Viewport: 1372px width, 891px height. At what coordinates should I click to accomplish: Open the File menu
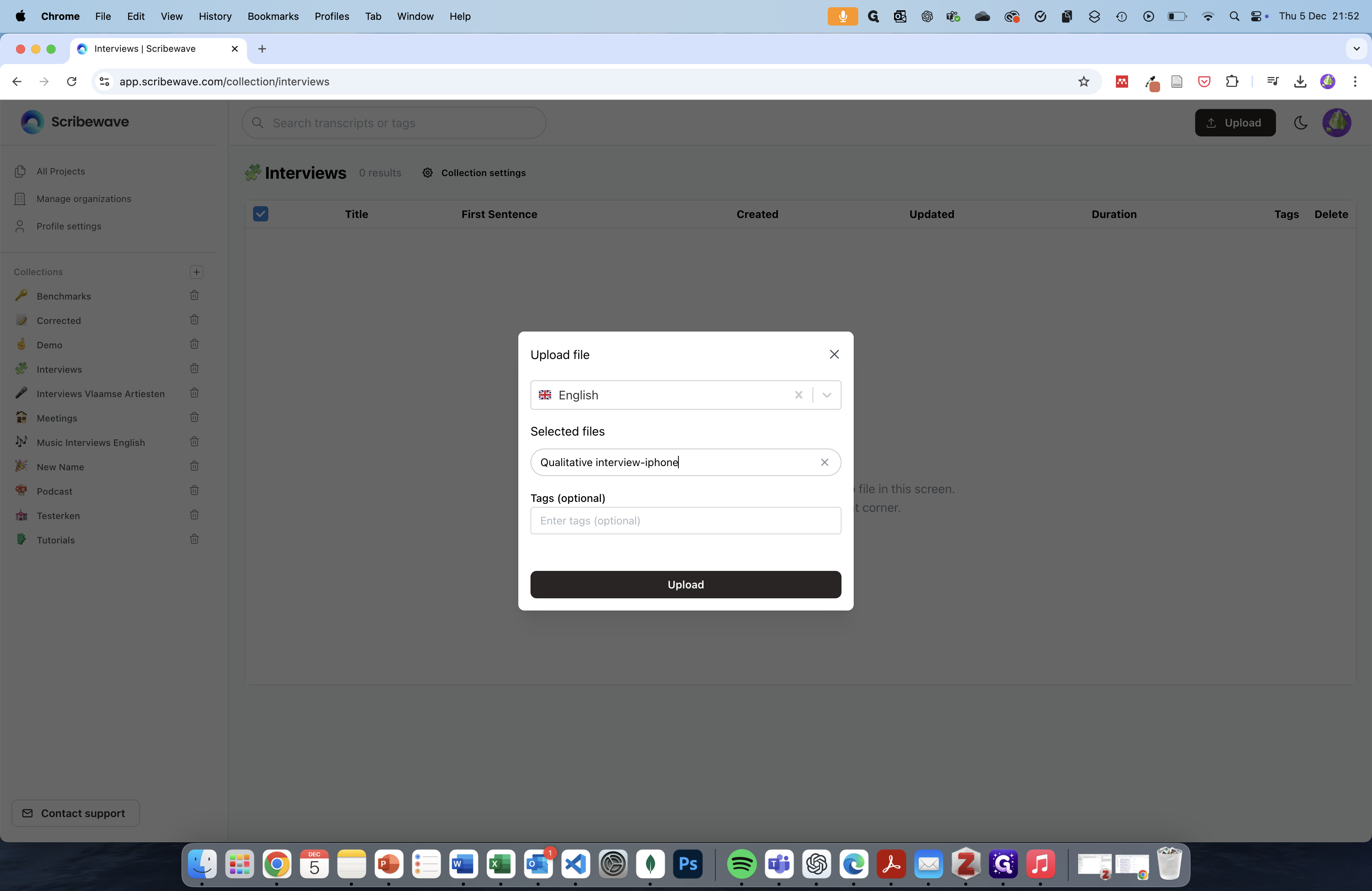pos(103,16)
